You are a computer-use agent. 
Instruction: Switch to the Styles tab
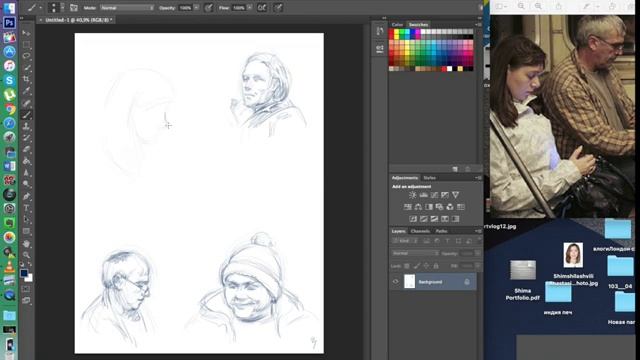[x=429, y=178]
